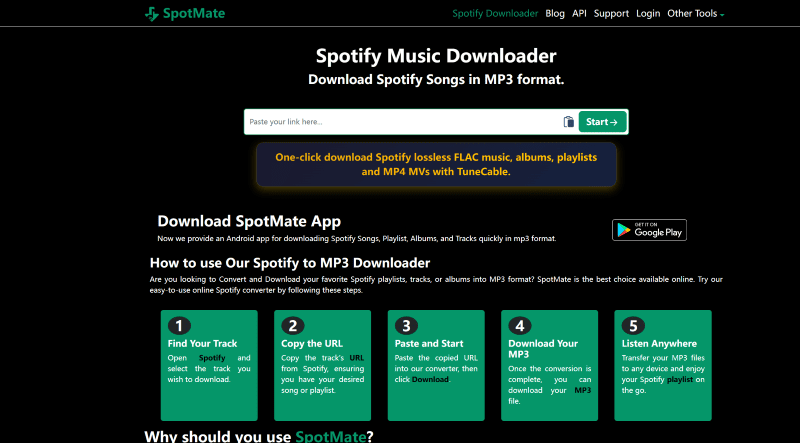The height and width of the screenshot is (443, 800).
Task: Click the step 5 number badge
Action: pos(633,326)
